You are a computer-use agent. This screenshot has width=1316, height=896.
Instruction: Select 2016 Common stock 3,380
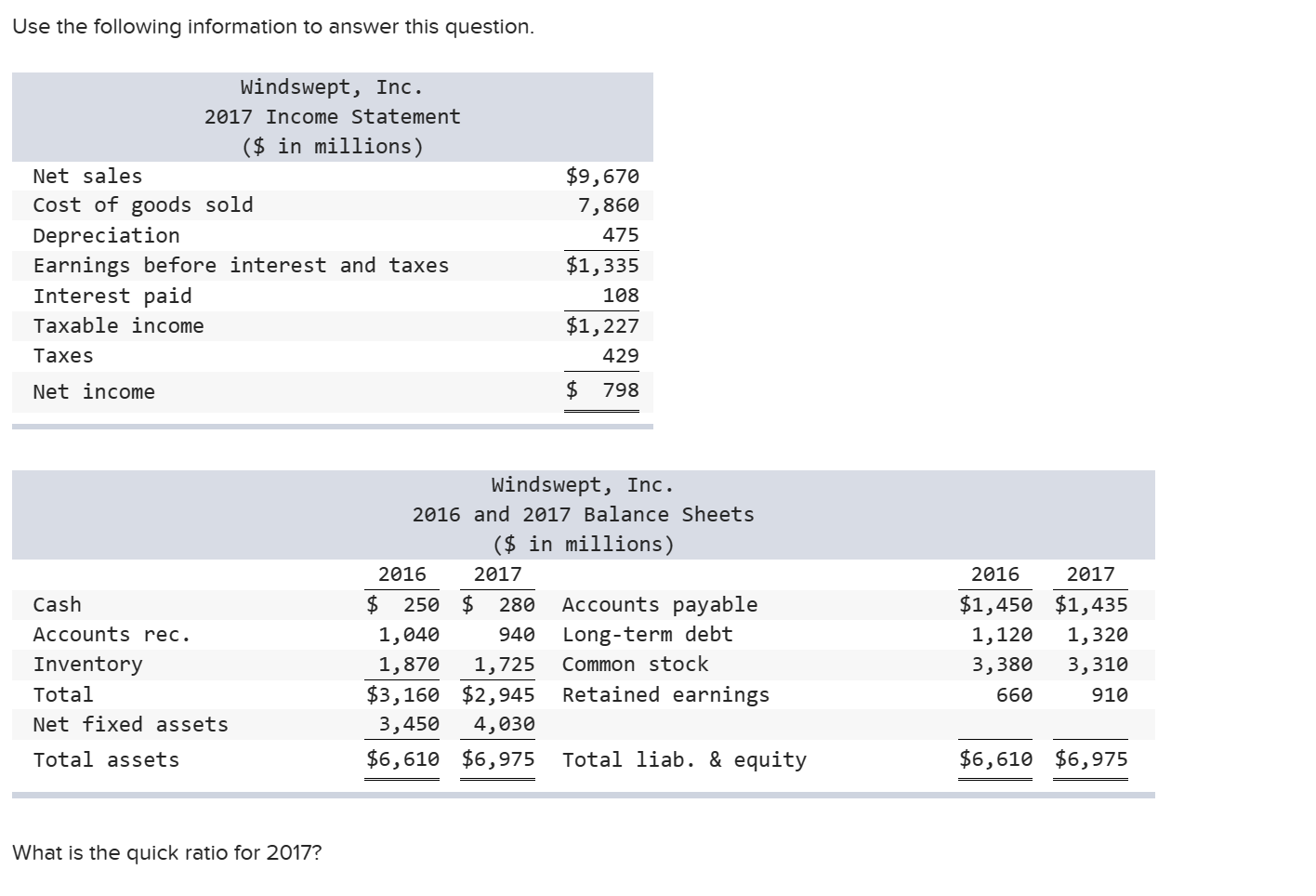pos(1002,665)
